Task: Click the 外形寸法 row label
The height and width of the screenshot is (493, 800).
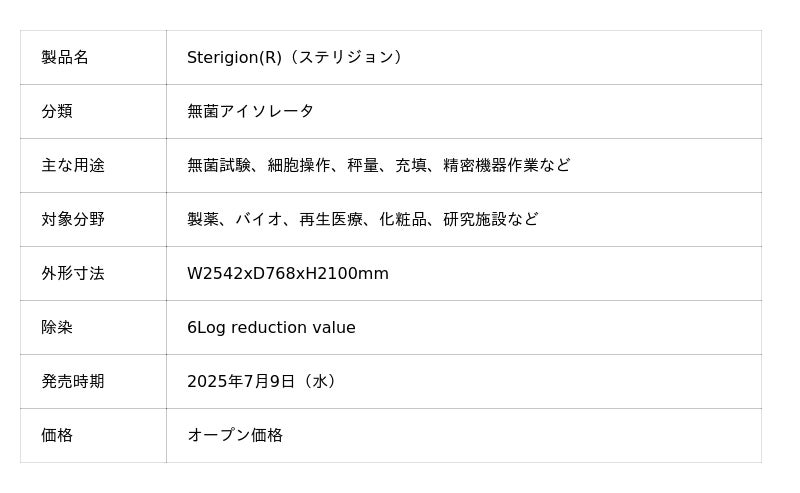Action: point(73,274)
